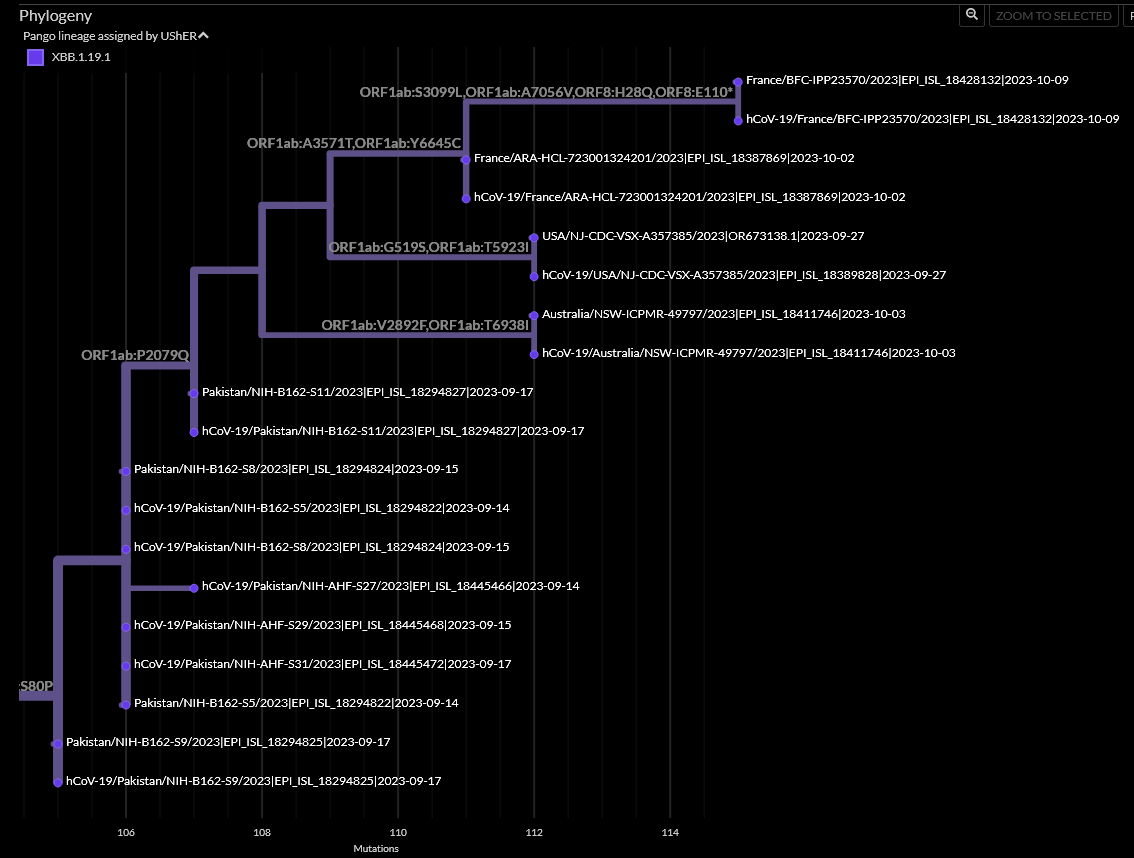The image size is (1134, 858).
Task: Select the hCoV-19/Pakistan/NIH-AHF-S27 tip node
Action: pyautogui.click(x=193, y=588)
